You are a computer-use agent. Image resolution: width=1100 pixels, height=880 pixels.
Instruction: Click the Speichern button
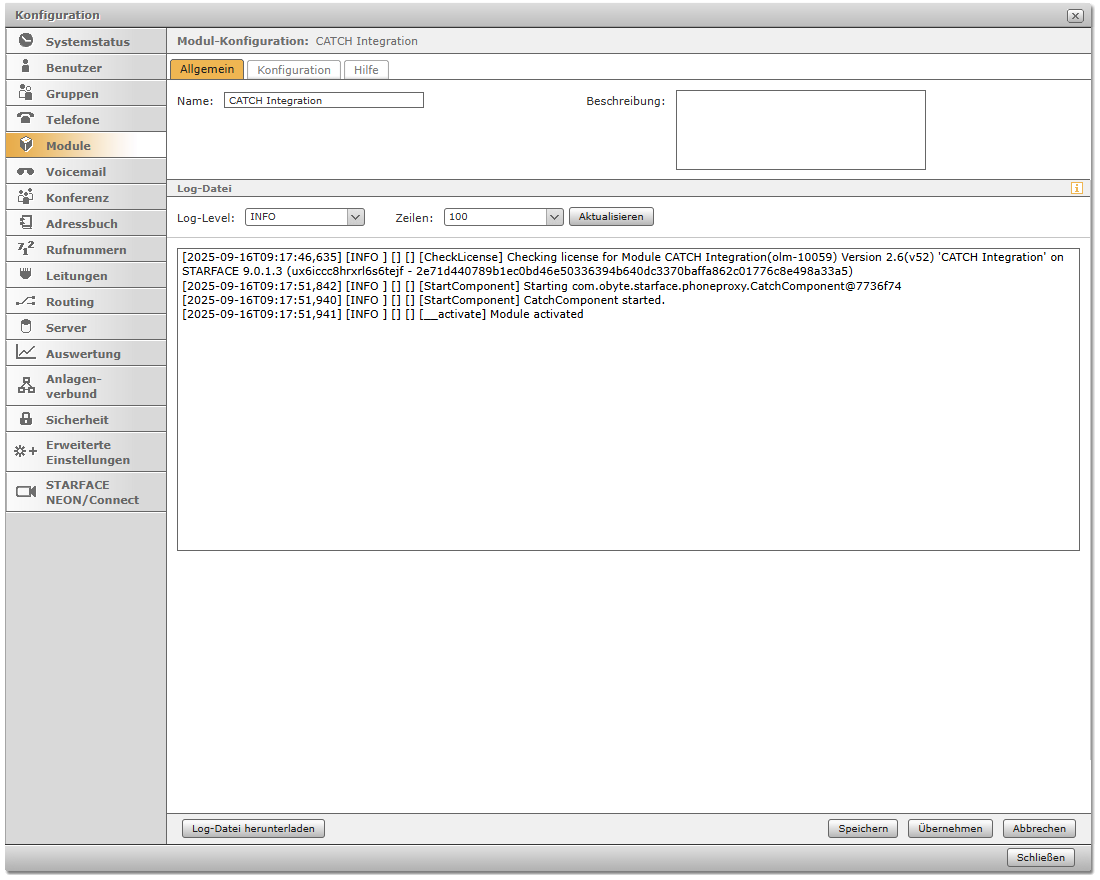tap(863, 828)
